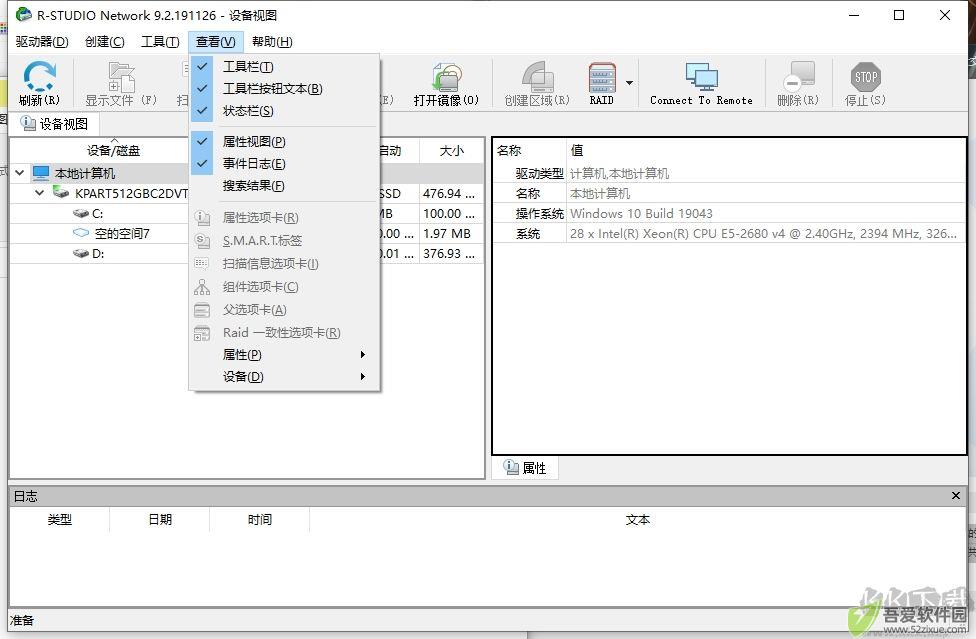Click the RAID toolbar icon
976x639 pixels.
pos(602,77)
